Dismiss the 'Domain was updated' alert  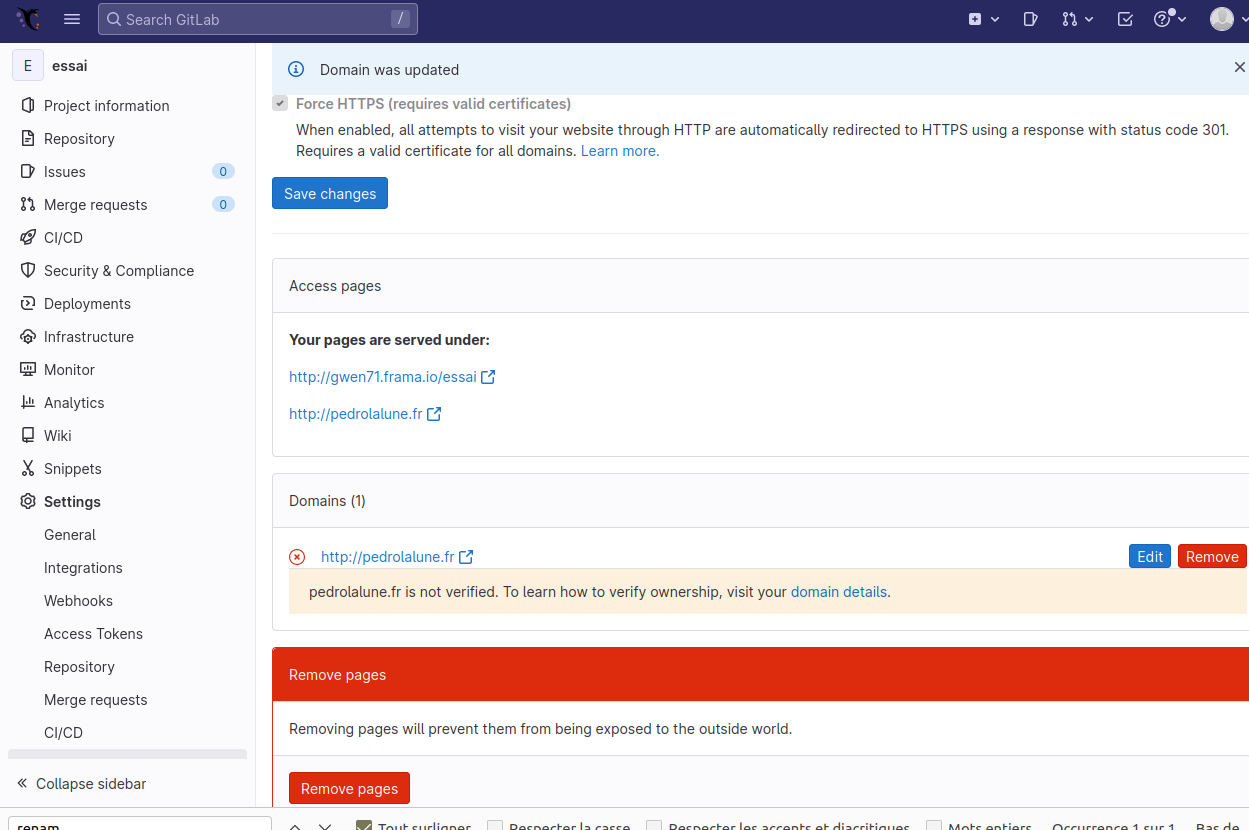pyautogui.click(x=1239, y=68)
